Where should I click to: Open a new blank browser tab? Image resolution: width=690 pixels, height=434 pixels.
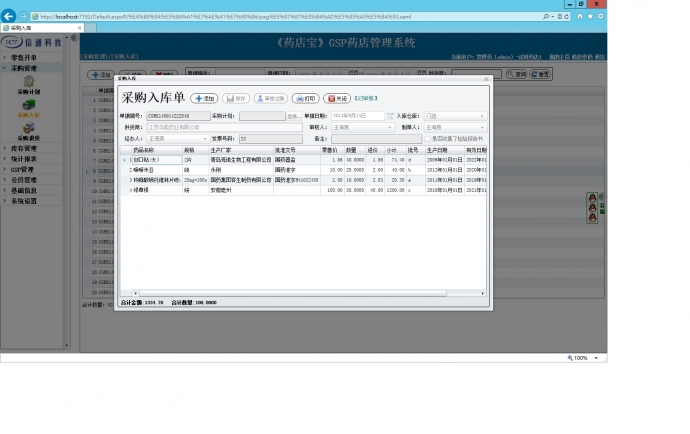click(91, 28)
